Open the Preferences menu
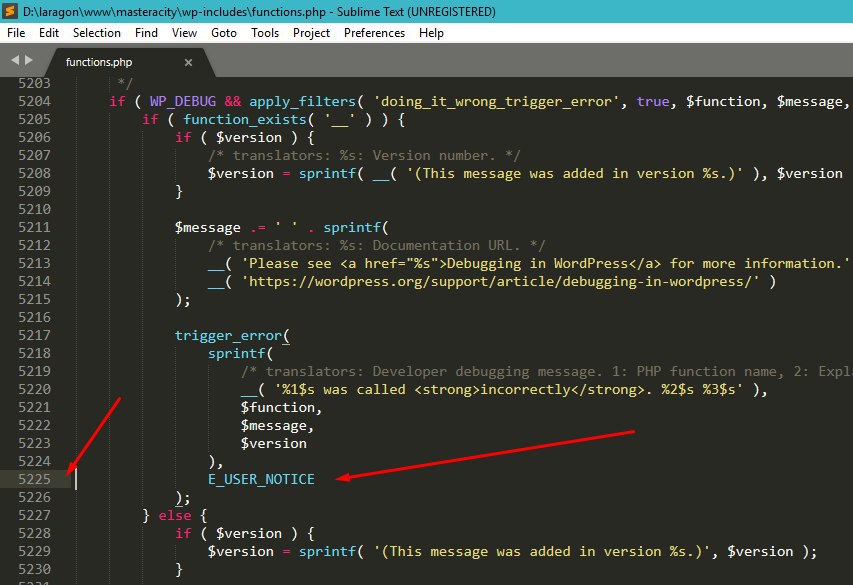This screenshot has height=585, width=853. point(374,33)
